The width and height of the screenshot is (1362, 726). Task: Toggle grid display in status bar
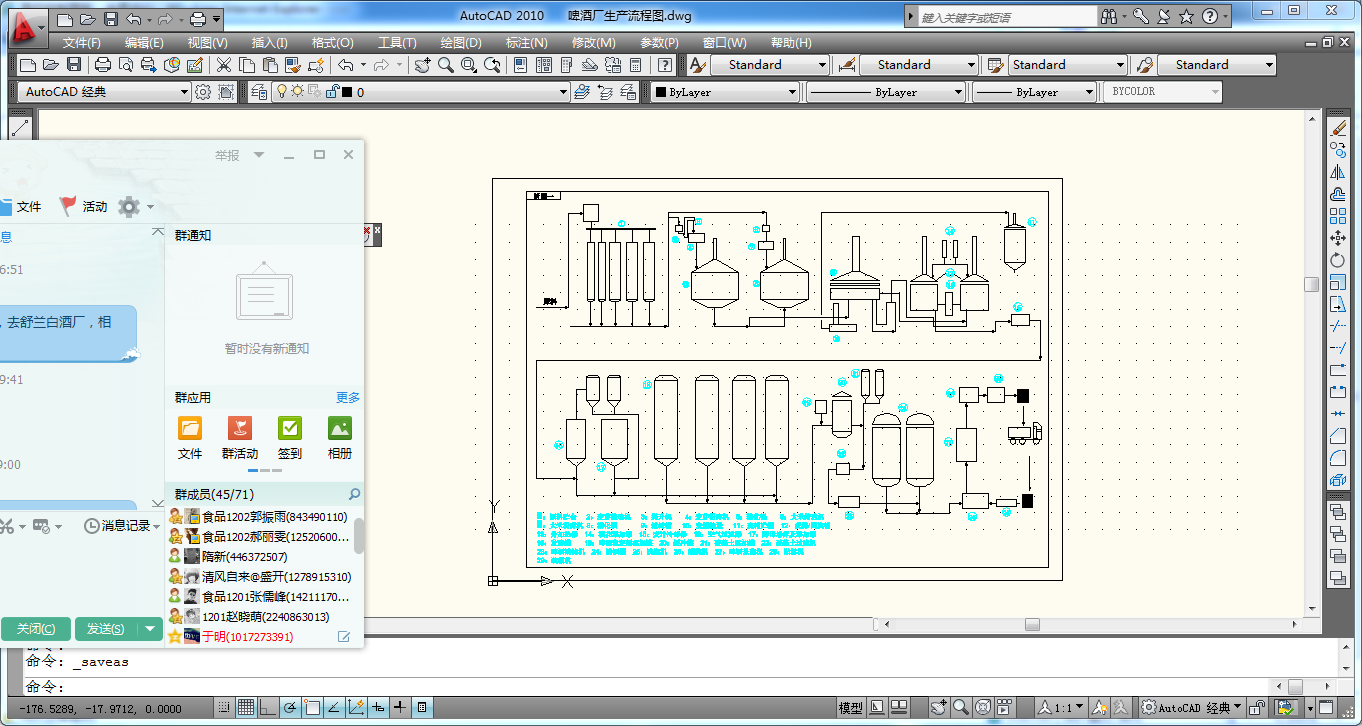(x=246, y=708)
